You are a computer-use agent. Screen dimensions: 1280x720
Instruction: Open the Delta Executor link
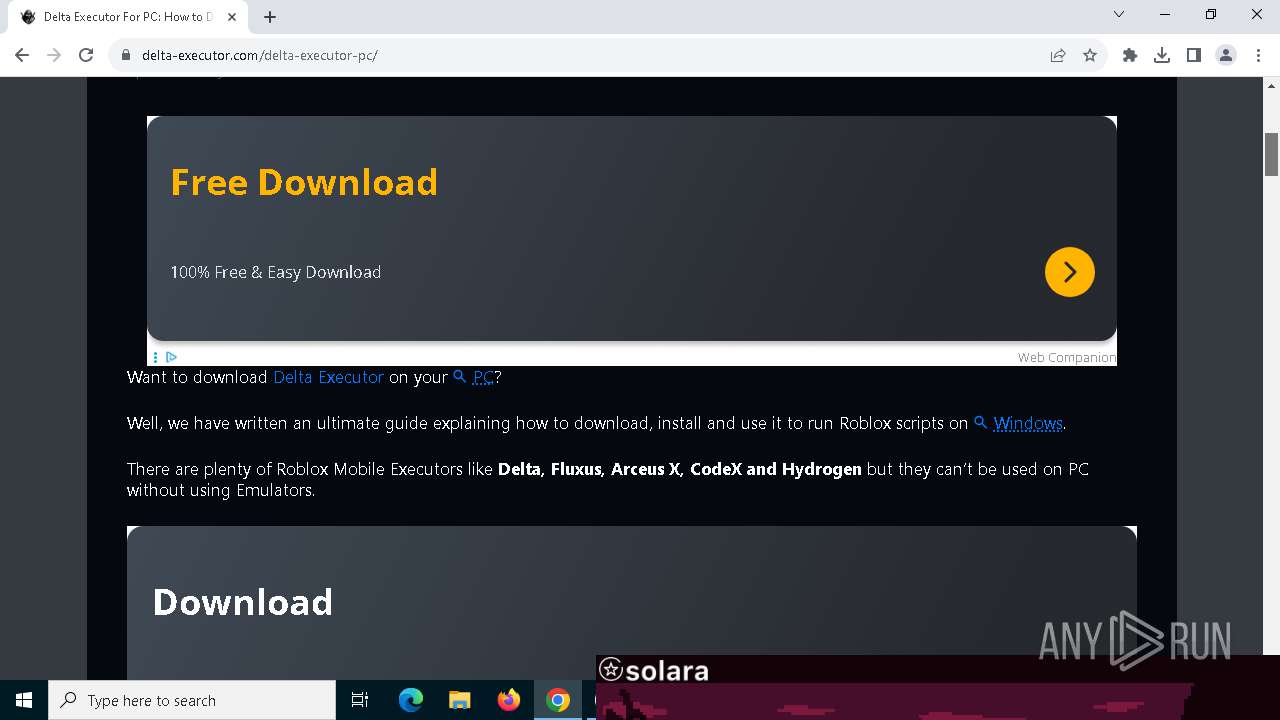328,377
